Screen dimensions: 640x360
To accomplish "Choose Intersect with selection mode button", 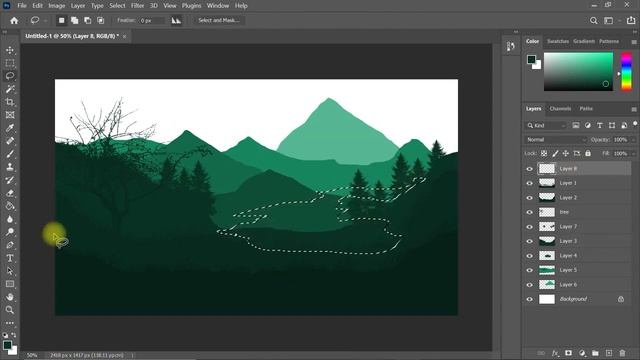I will click(x=100, y=20).
